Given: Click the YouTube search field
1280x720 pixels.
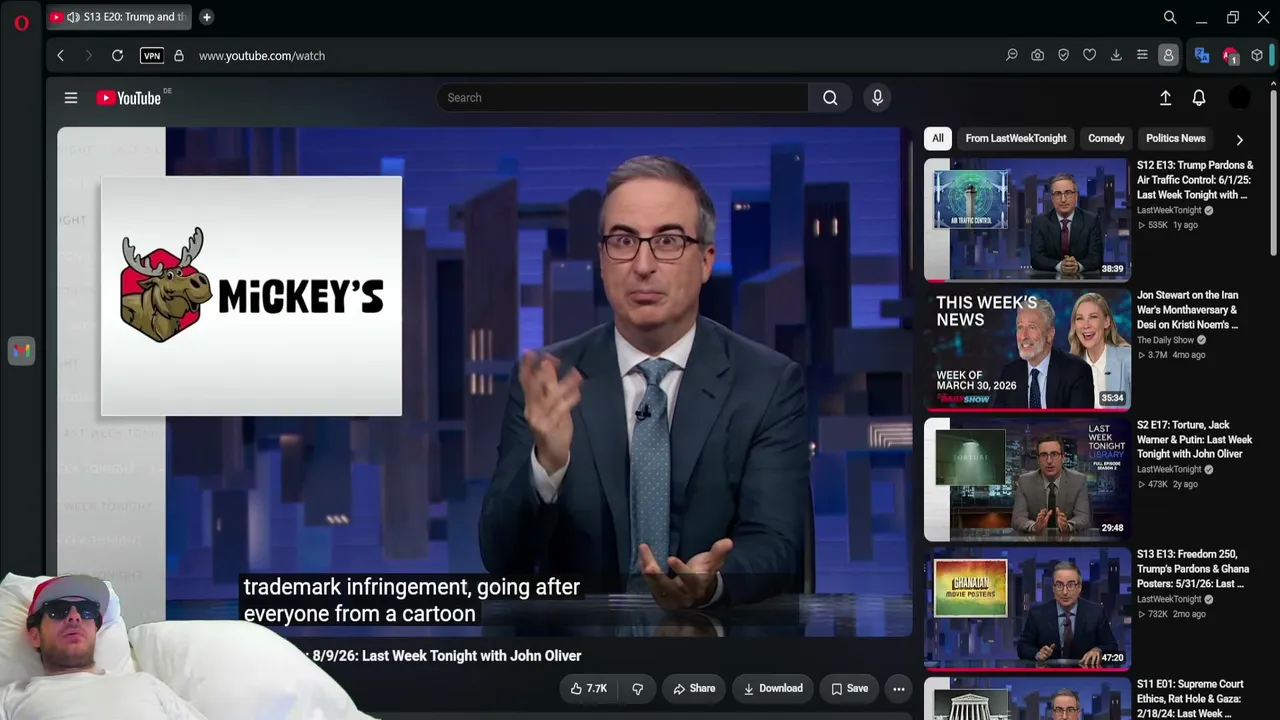Looking at the screenshot, I should coord(622,98).
